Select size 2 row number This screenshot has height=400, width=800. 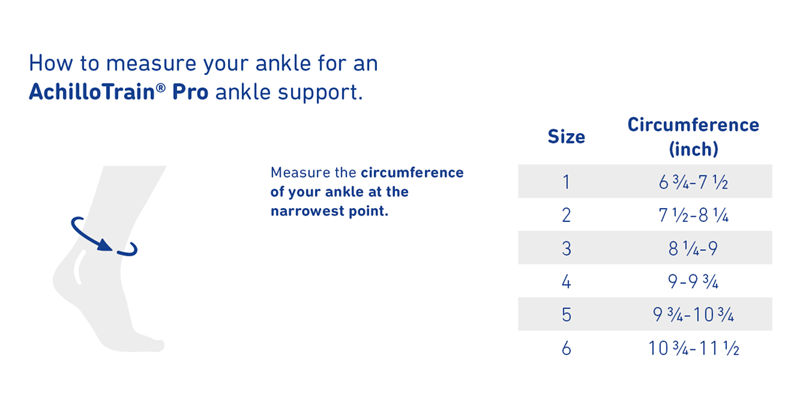[566, 215]
